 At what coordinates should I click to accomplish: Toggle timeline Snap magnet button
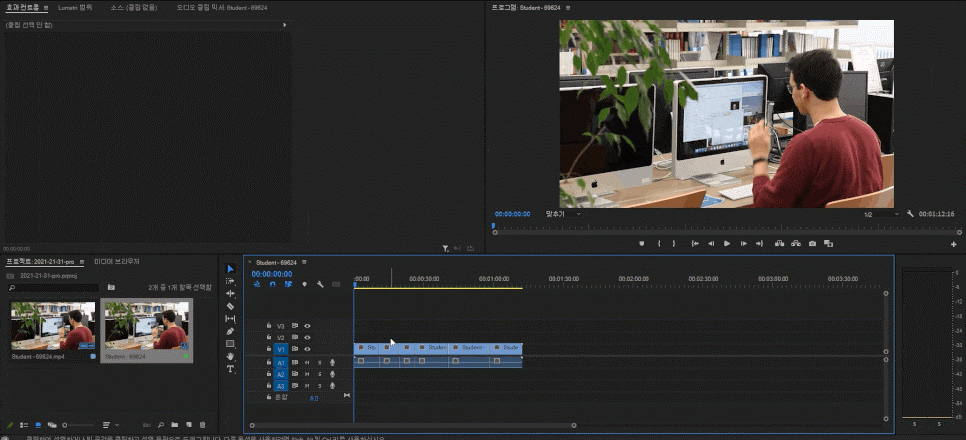(272, 284)
